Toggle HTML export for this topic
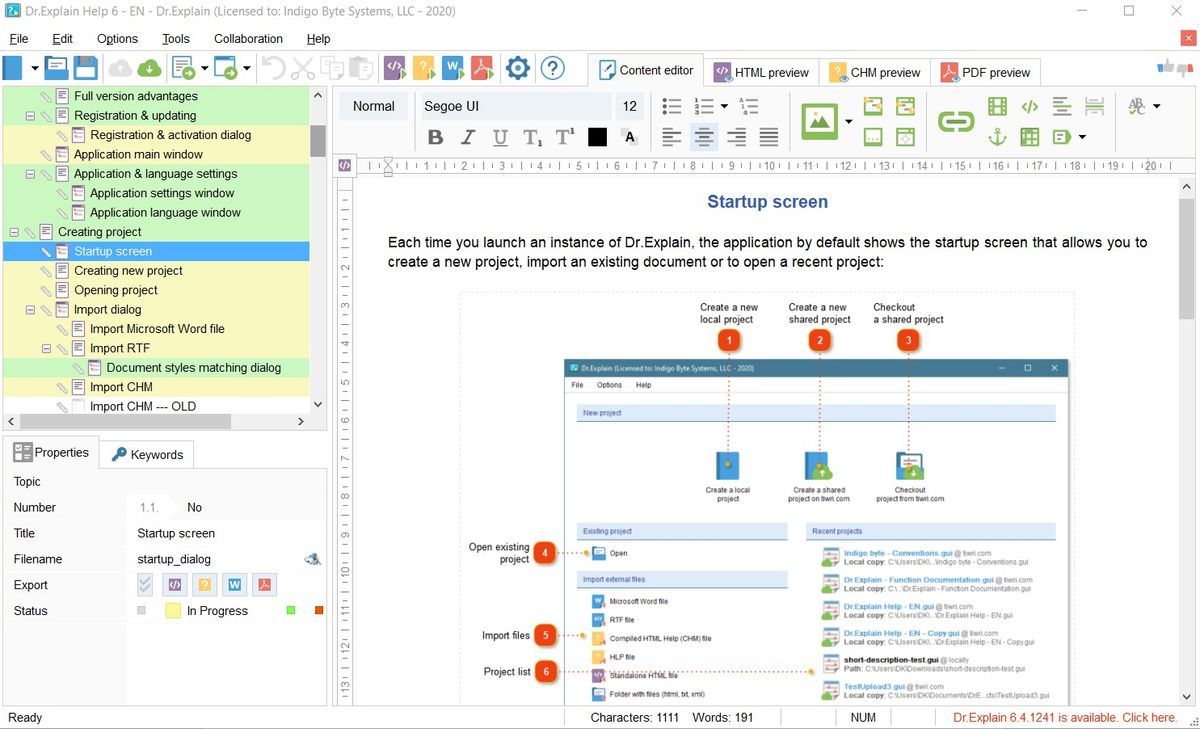The width and height of the screenshot is (1200, 729). [175, 585]
